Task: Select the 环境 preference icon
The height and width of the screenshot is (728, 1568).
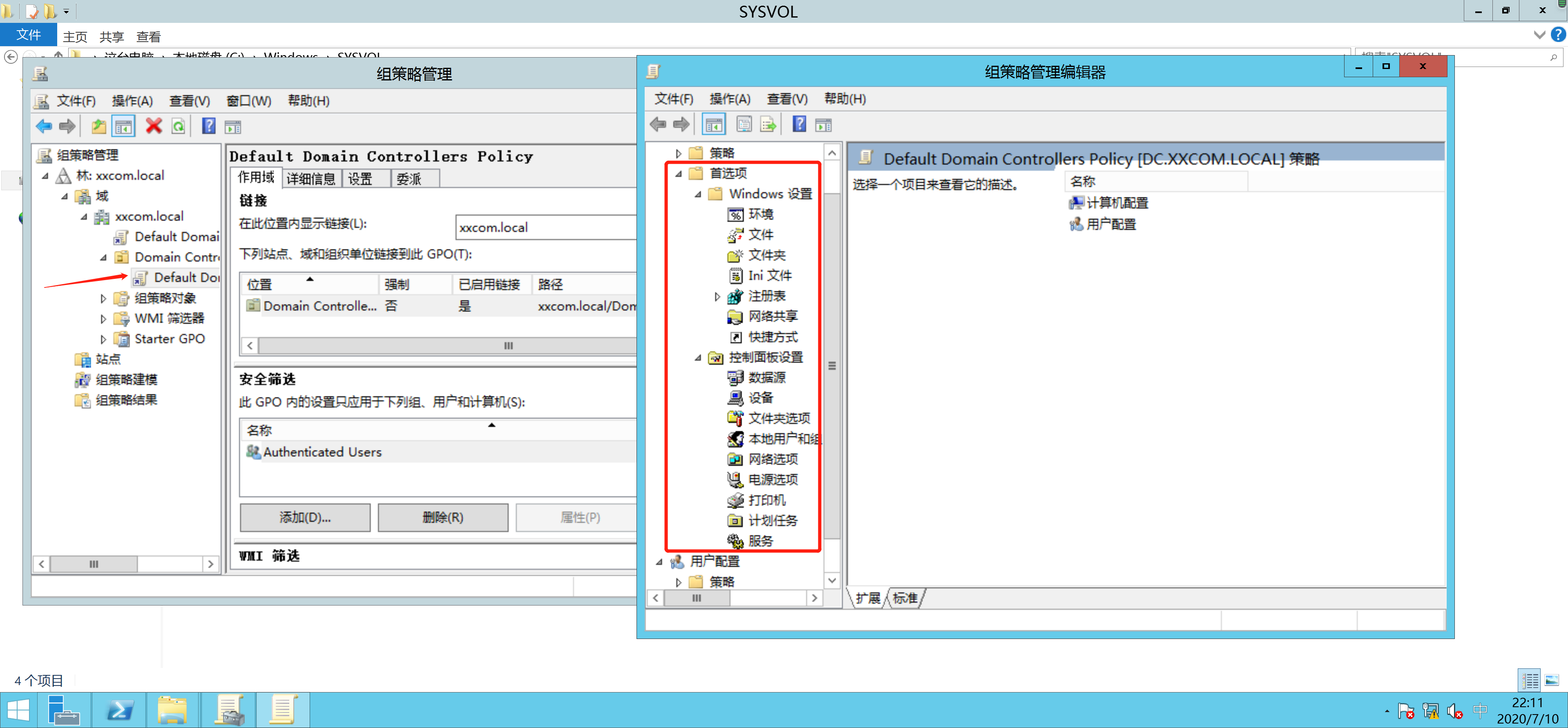Action: pyautogui.click(x=735, y=215)
